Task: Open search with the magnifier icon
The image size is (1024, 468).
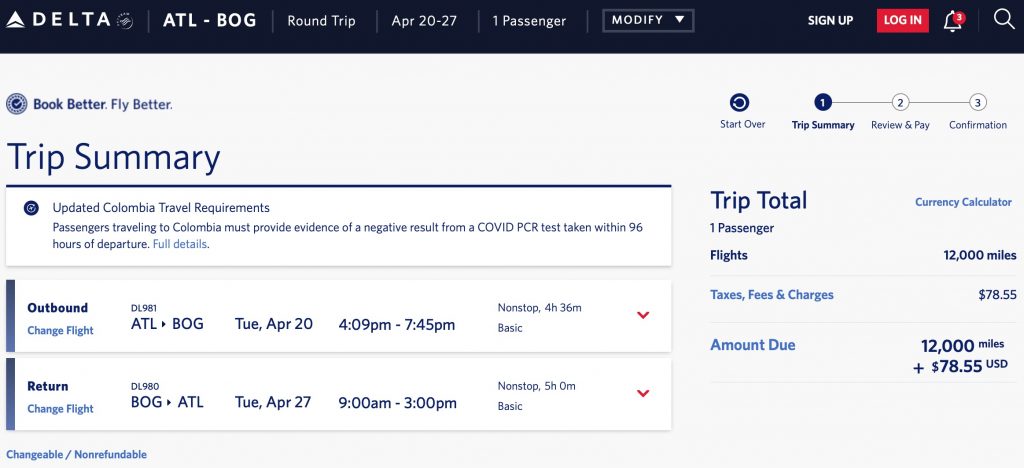Action: click(x=1003, y=19)
